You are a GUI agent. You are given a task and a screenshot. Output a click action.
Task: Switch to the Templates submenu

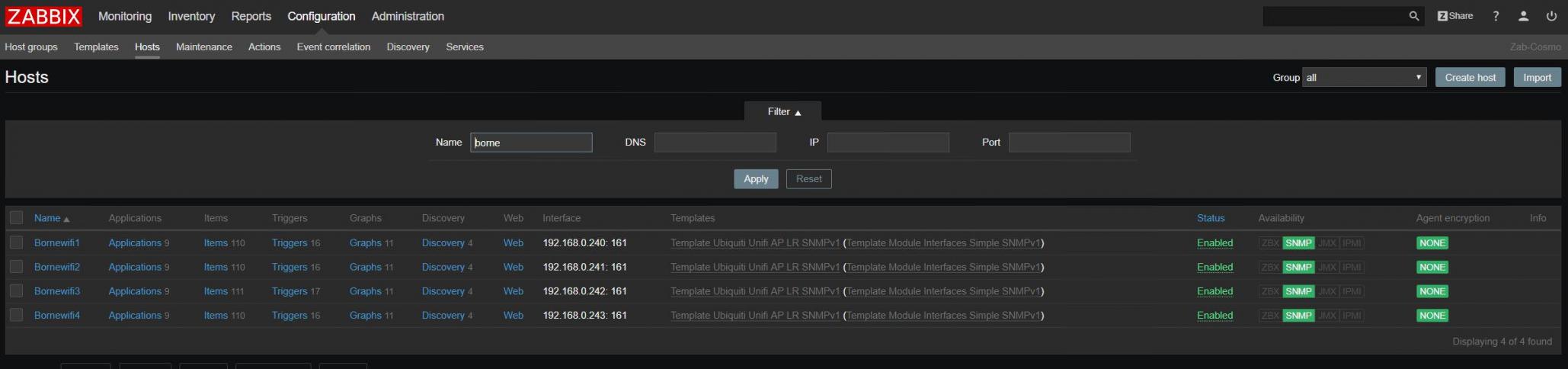point(96,47)
